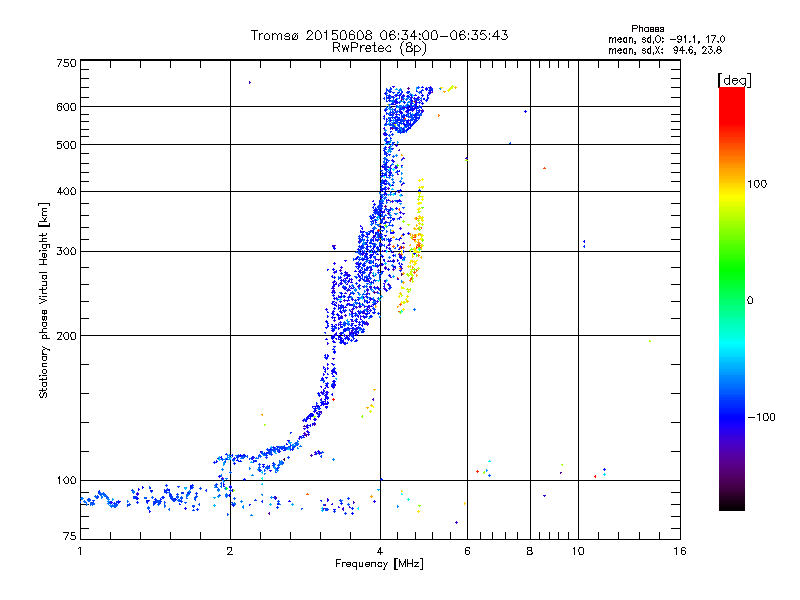Click the plot title 'Tromsø 20150608 06:34:00-06:35:43'
Viewport: 800px width, 600px height.
point(379,35)
